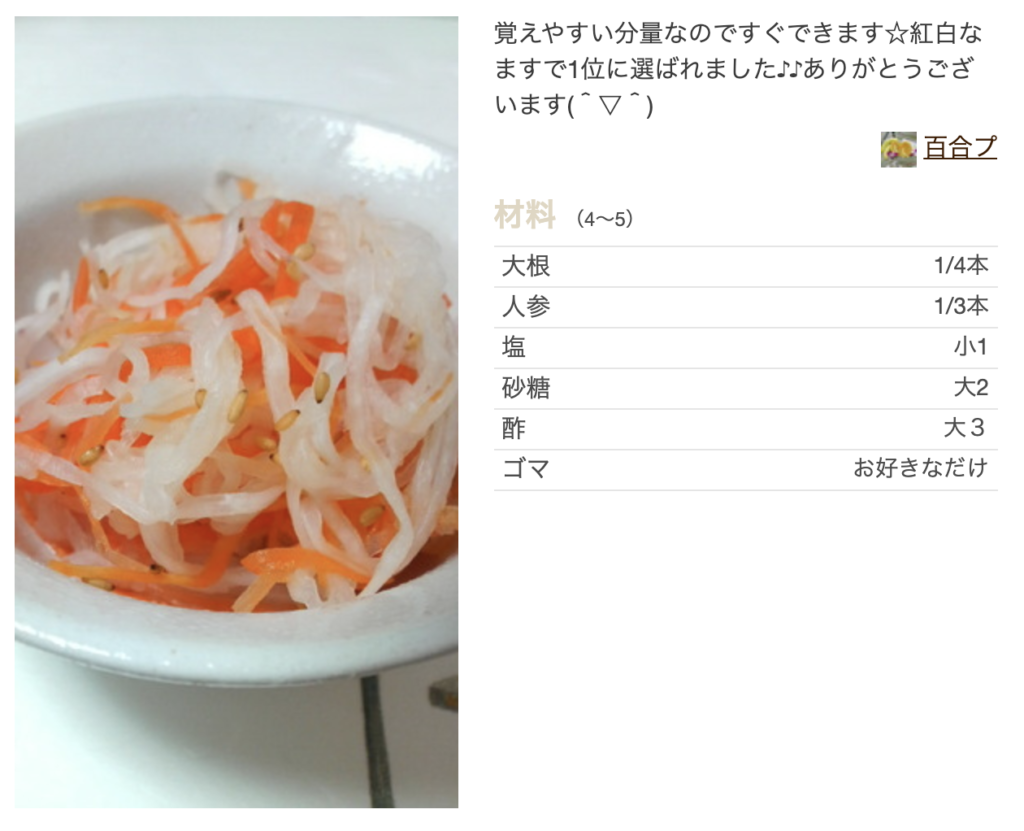Viewport: 1024px width, 831px height.
Task: Click the 大2 sugar amount
Action: 971,388
